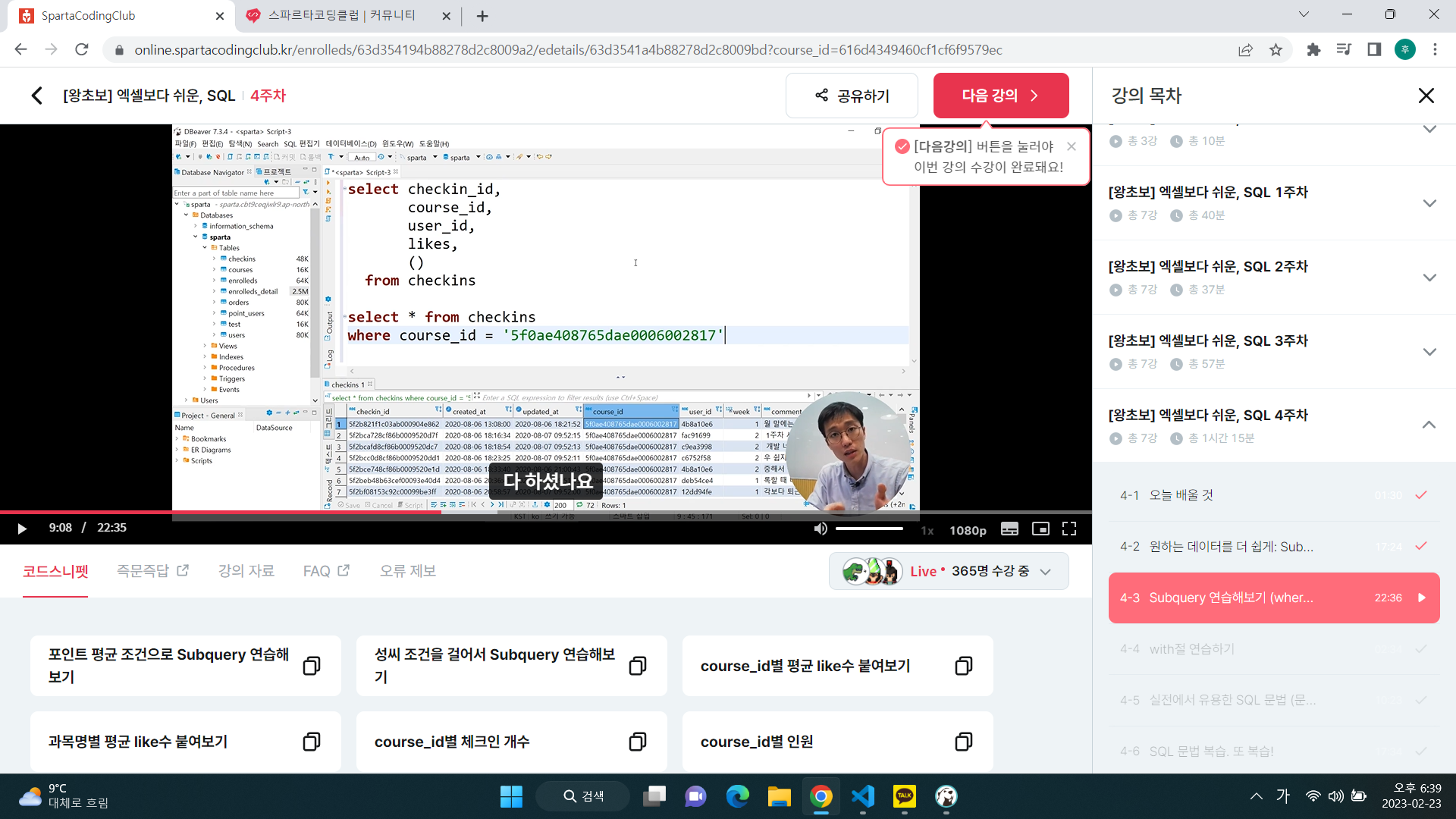Share this page icon in address bar
Screen dimensions: 1456x819
coord(1245,50)
